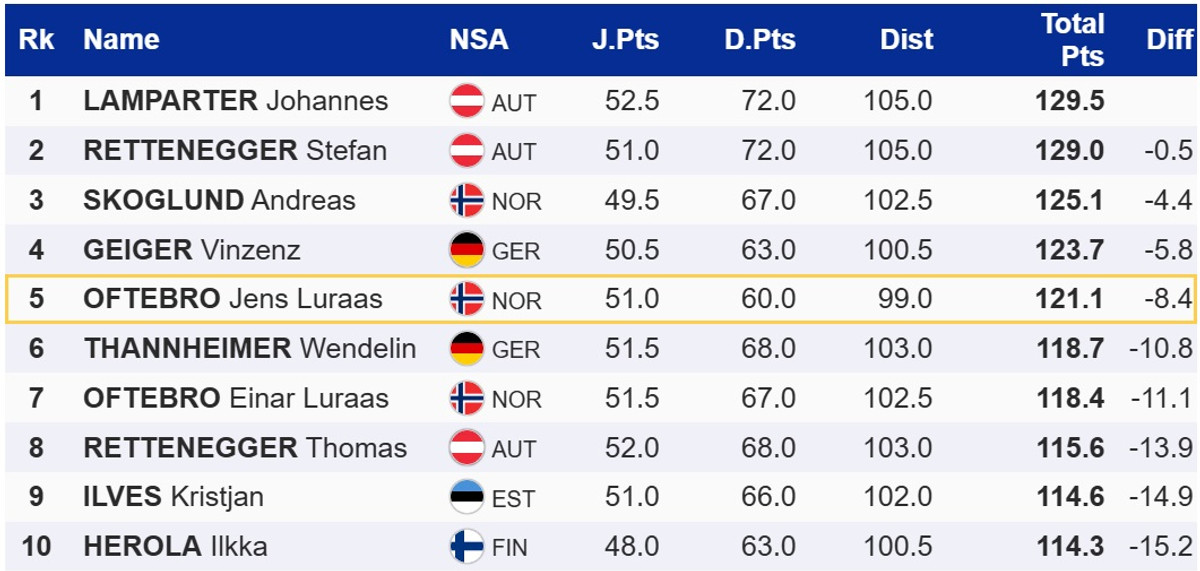This screenshot has height=571, width=1200.
Task: Click Austria flag icon in Rettenegger Thomas row
Action: [467, 447]
